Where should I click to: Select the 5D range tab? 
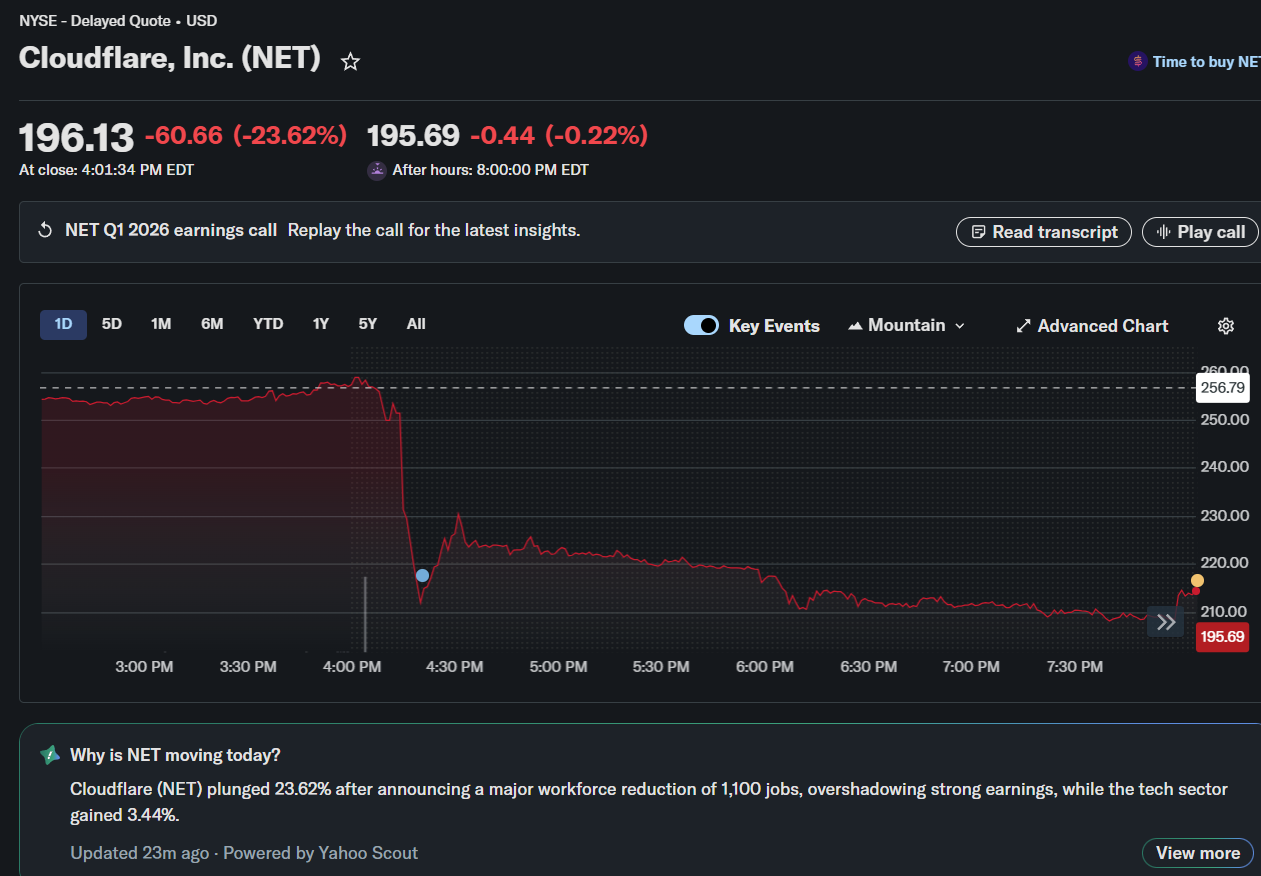[x=112, y=324]
